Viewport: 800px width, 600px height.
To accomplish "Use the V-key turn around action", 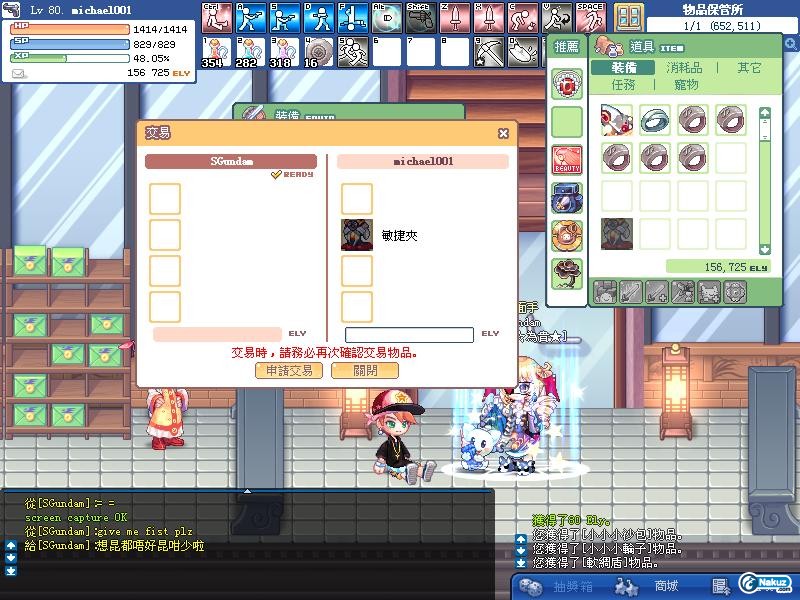I will [557, 17].
